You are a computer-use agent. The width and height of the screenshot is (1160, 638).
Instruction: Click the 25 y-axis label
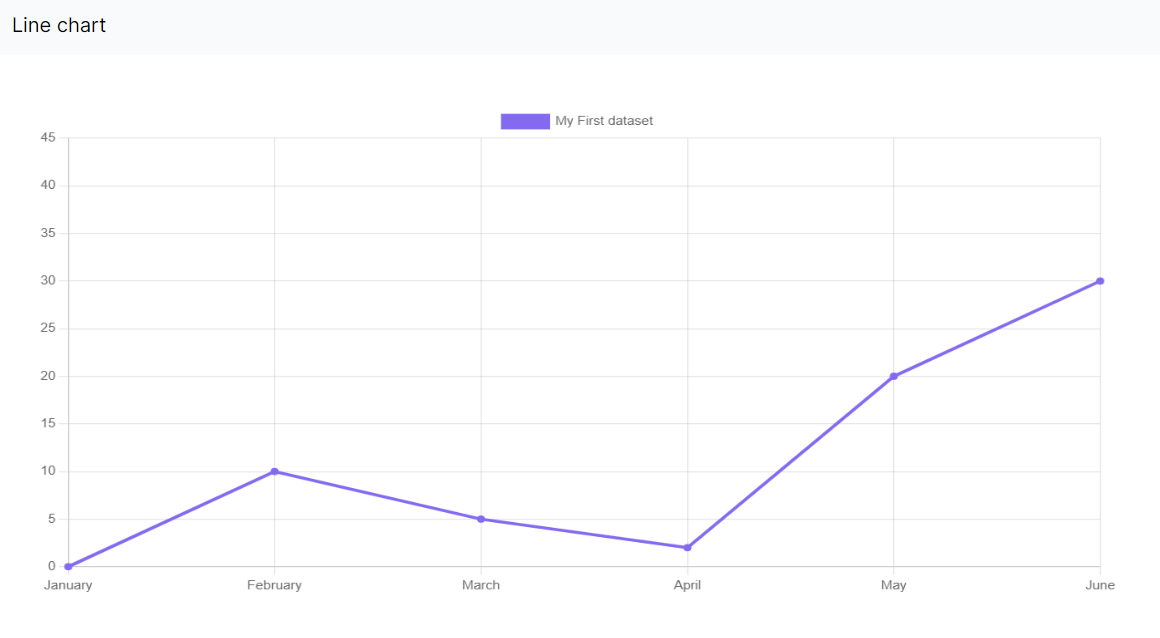[x=48, y=328]
